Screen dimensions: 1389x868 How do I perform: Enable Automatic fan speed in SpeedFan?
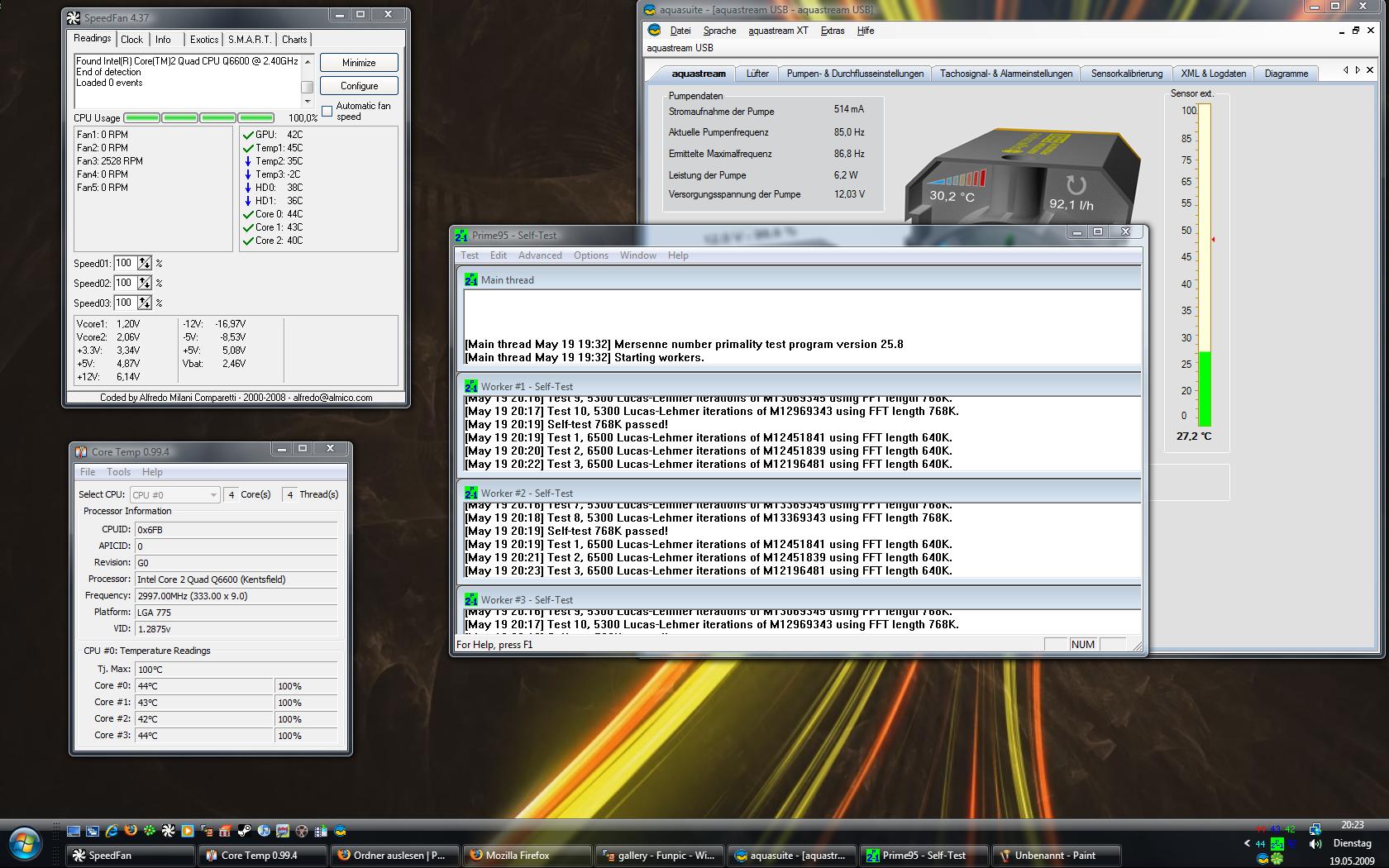pos(327,111)
